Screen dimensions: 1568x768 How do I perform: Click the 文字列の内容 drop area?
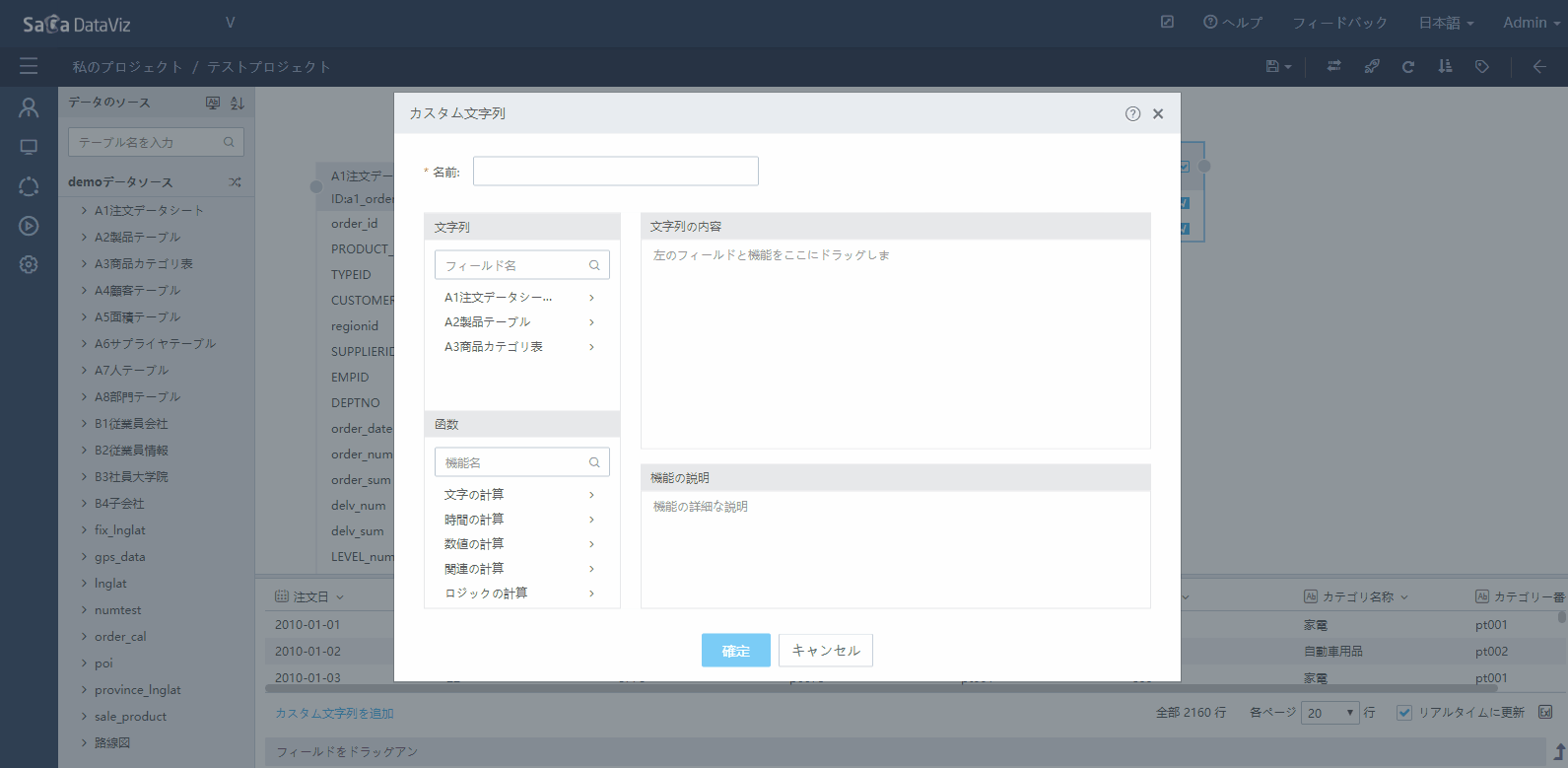[895, 343]
